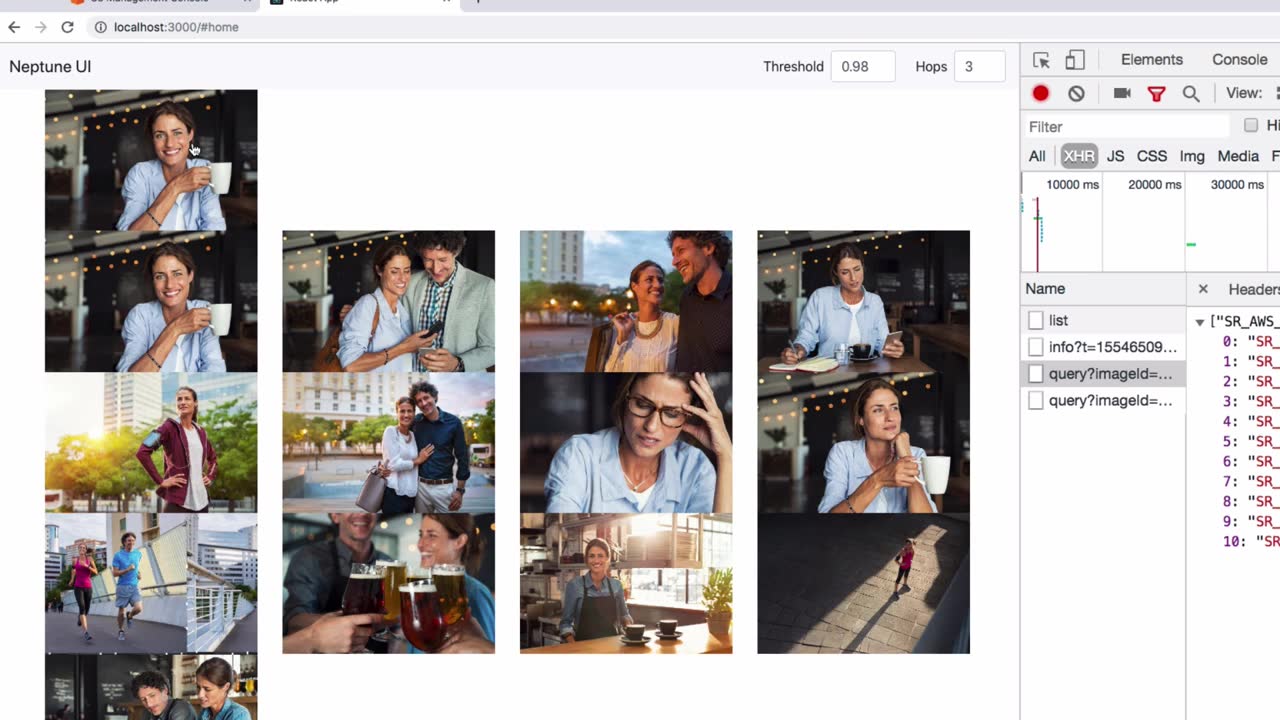
Task: Click the network Filter text field
Action: pos(1127,126)
